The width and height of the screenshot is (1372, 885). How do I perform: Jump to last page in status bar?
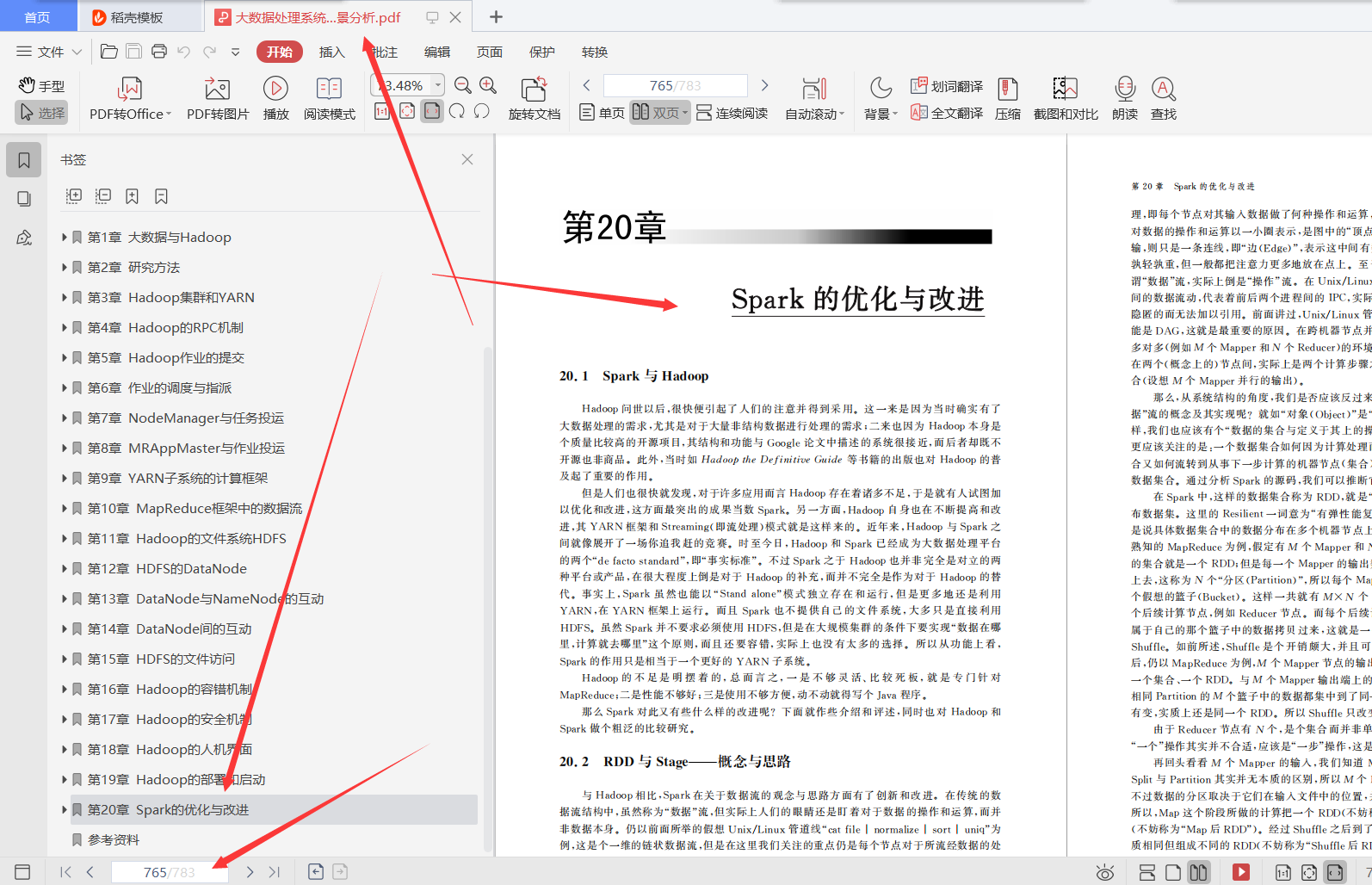point(275,872)
